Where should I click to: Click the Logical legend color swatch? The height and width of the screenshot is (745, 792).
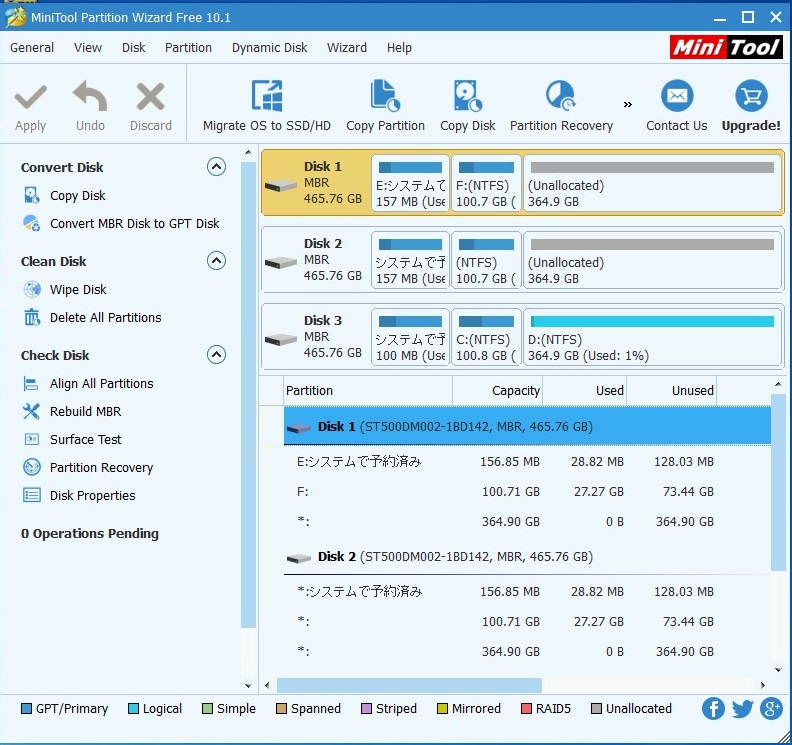[x=133, y=709]
